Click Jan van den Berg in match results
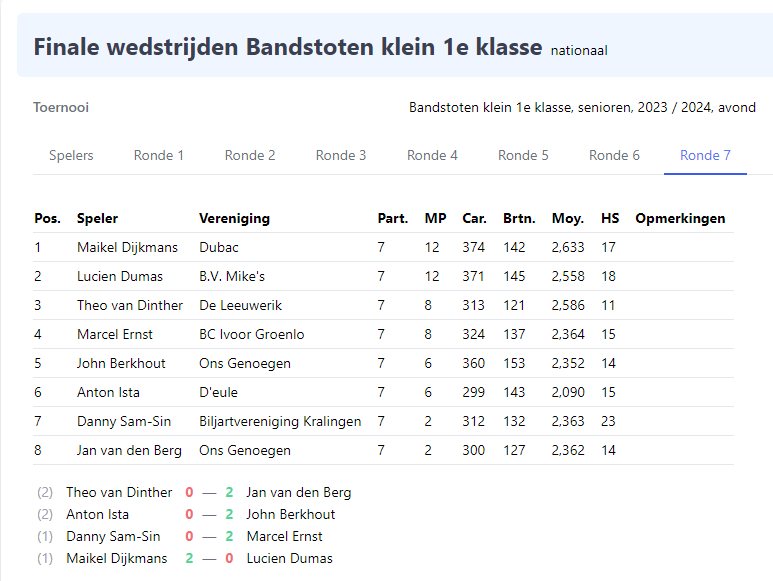Viewport: 773px width, 581px height. (299, 492)
